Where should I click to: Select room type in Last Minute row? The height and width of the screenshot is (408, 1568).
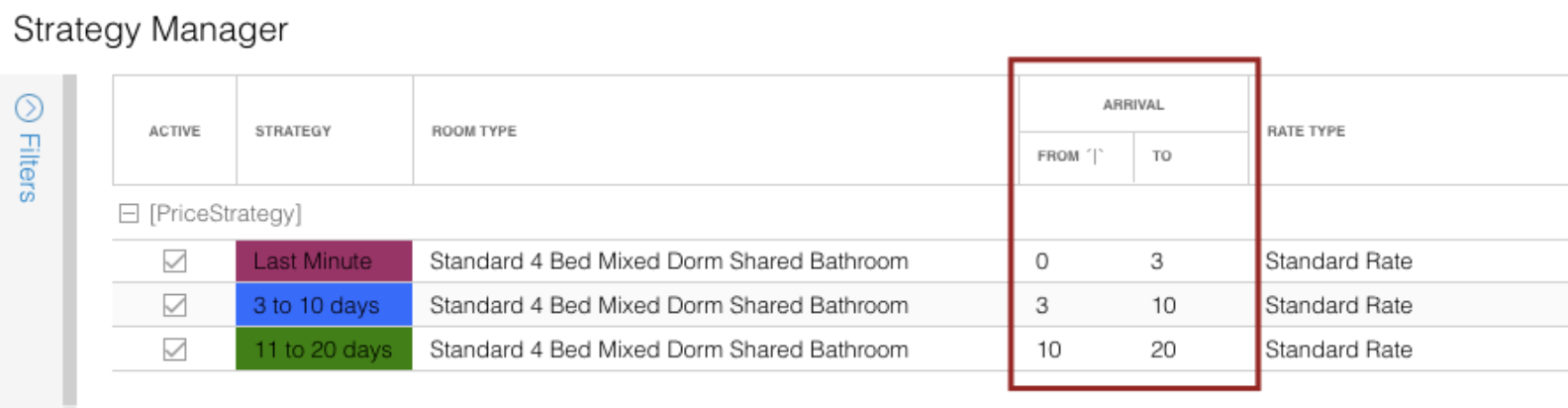(669, 261)
